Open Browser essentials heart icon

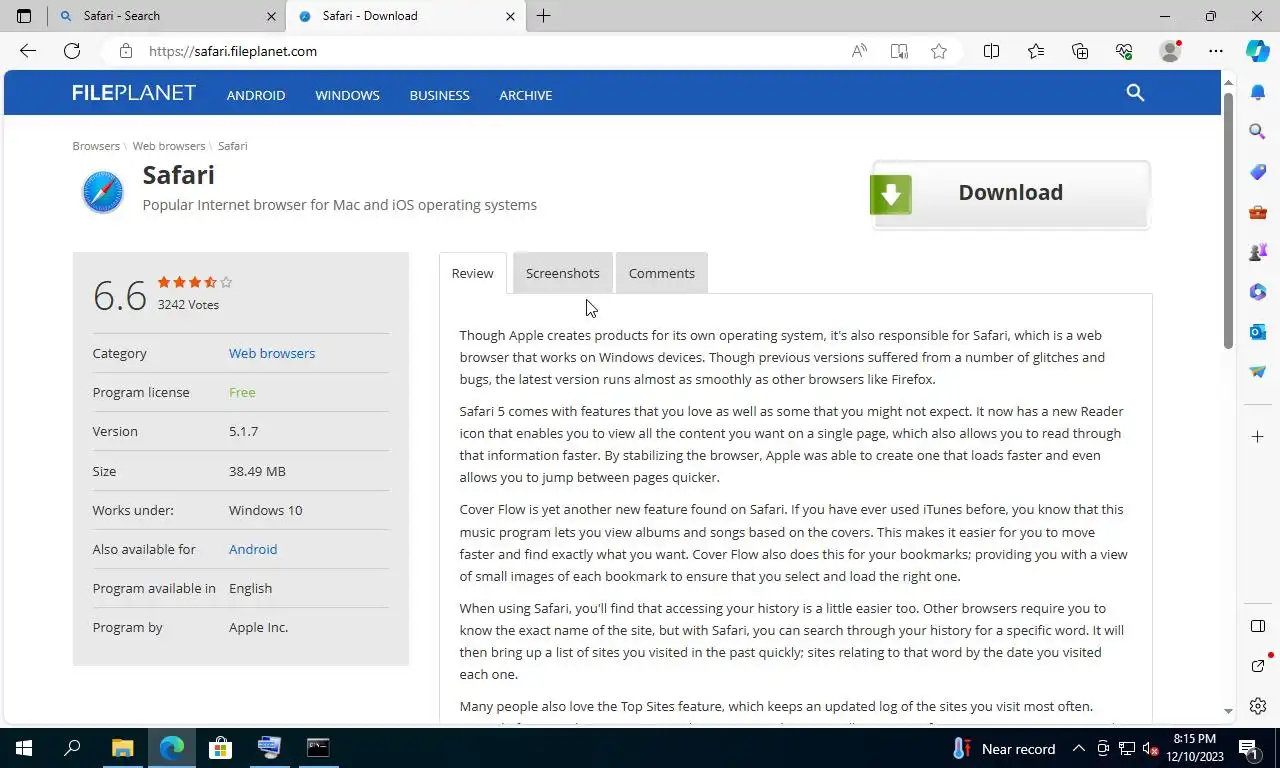[x=1124, y=51]
